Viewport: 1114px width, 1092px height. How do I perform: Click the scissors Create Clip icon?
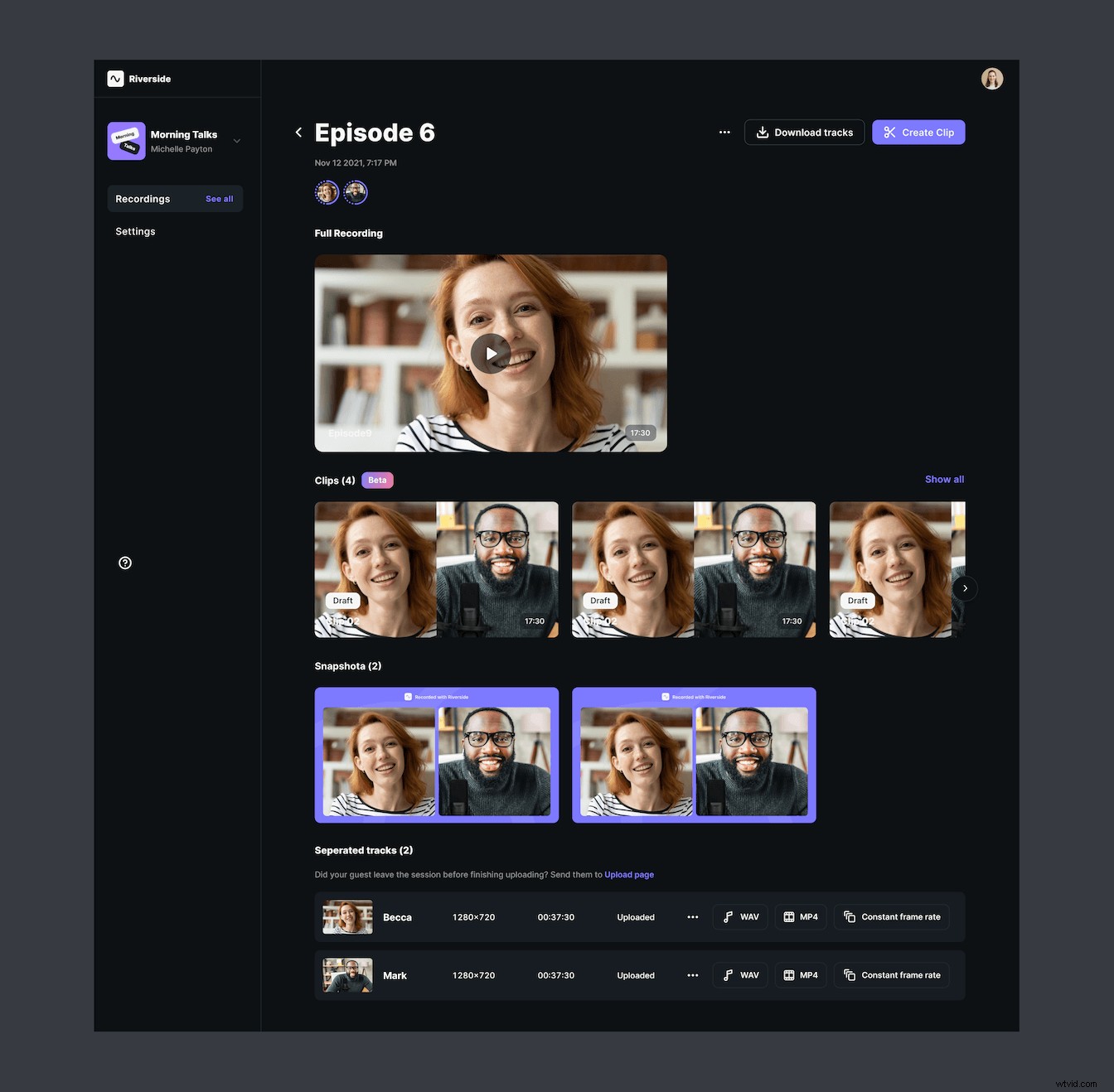point(889,132)
